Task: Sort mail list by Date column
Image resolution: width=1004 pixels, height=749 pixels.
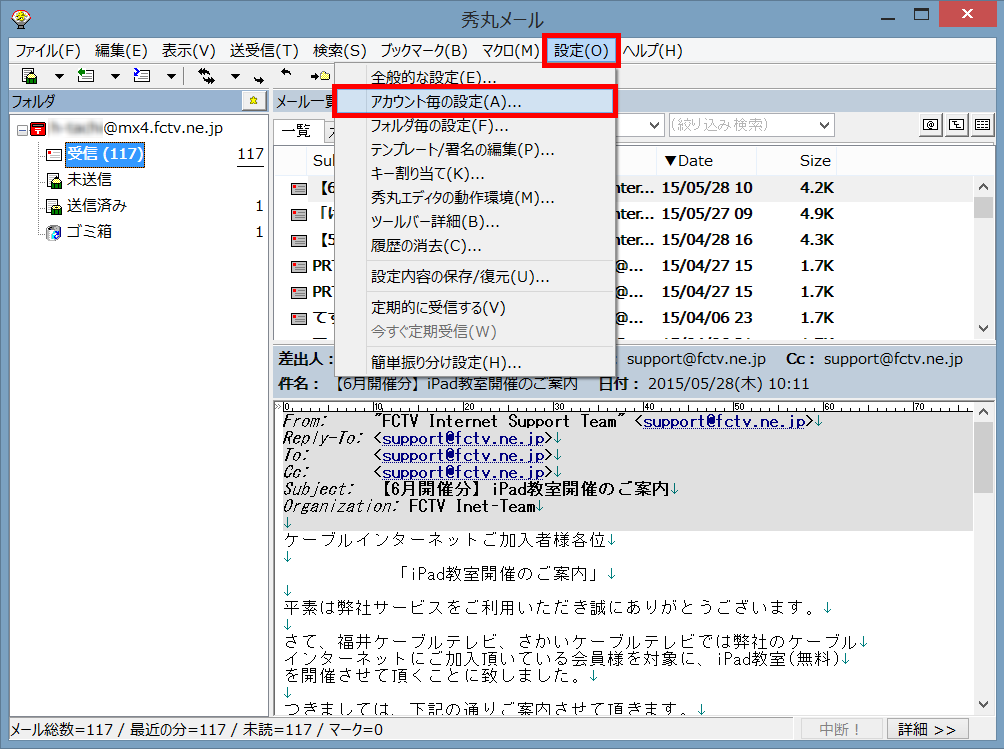Action: click(x=706, y=161)
